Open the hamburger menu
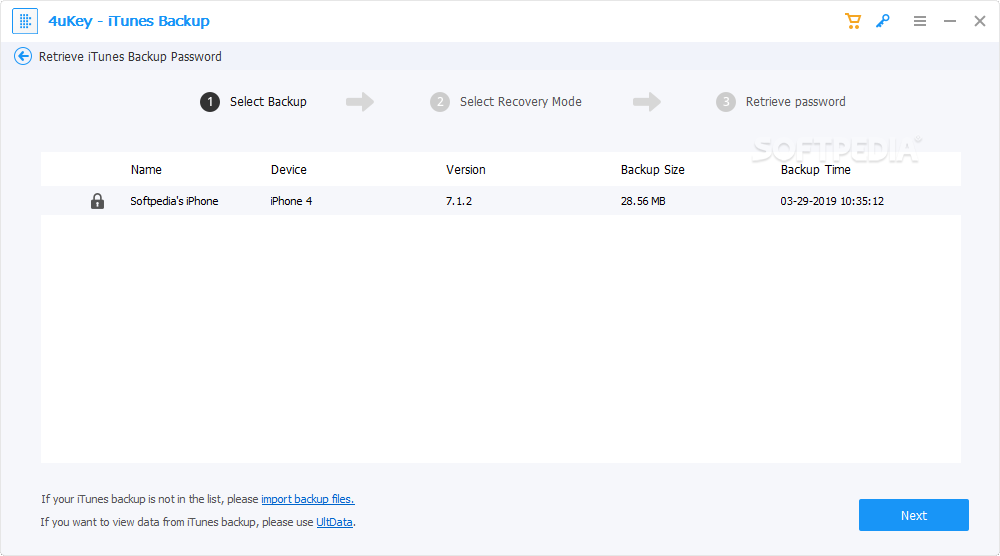 [920, 21]
